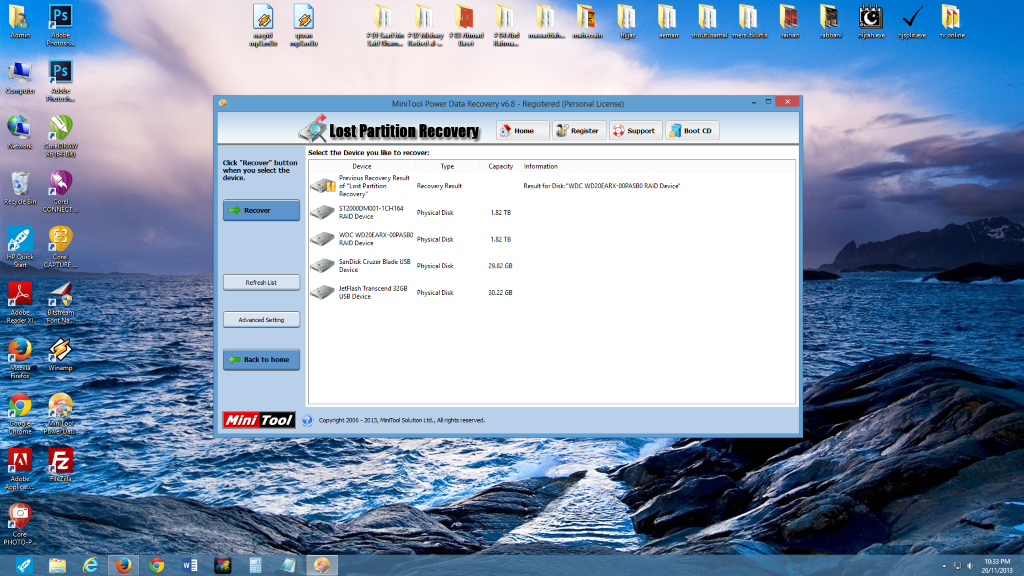The width and height of the screenshot is (1024, 576).
Task: Open Internet Explorer from the taskbar
Action: click(90, 566)
